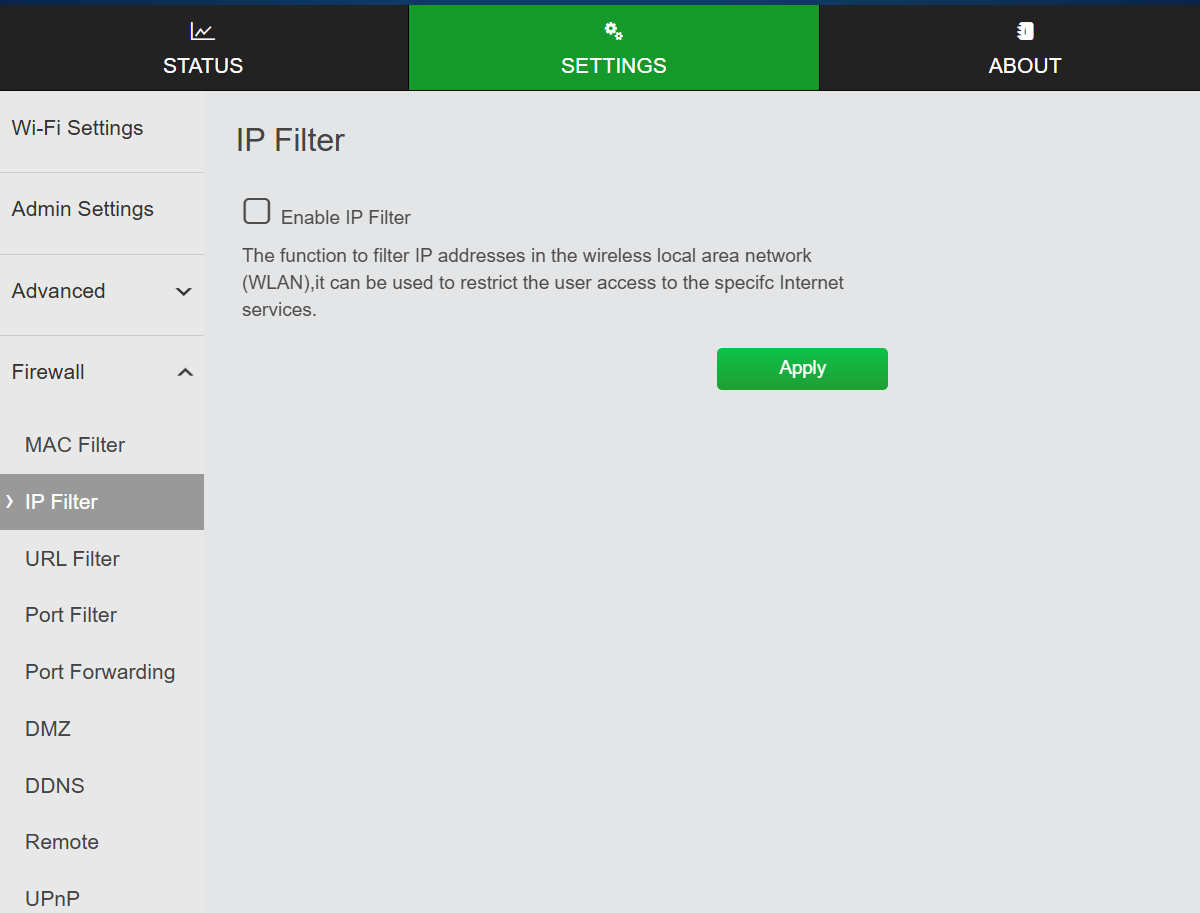Open Wi-Fi Settings in sidebar
1200x913 pixels.
[78, 128]
